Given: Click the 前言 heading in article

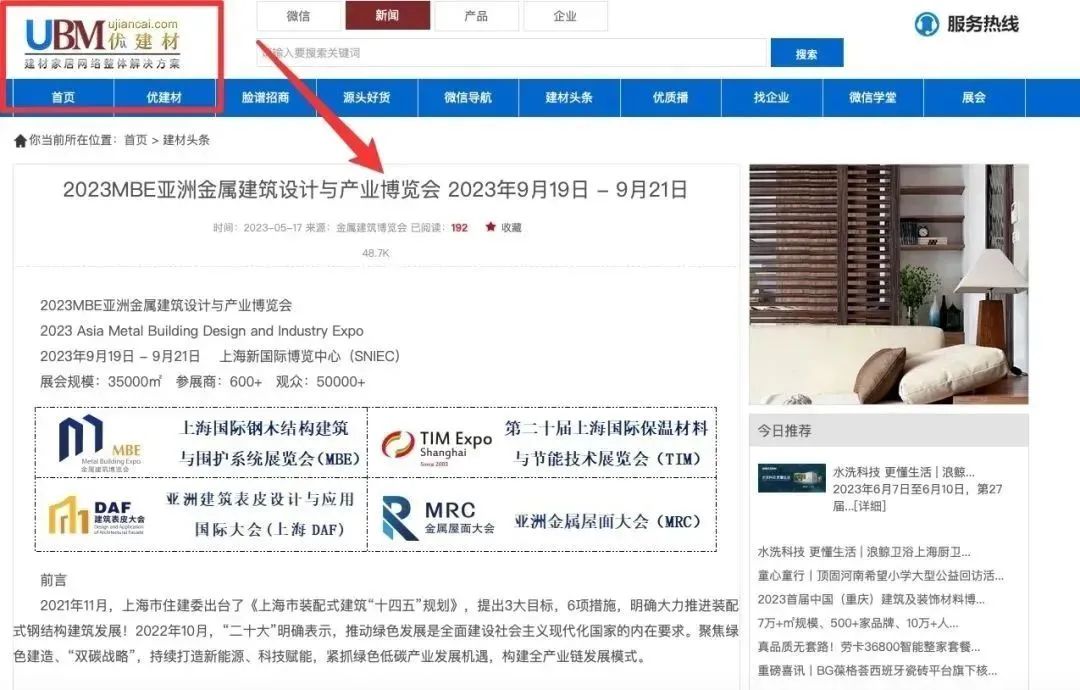Looking at the screenshot, I should pos(53,581).
